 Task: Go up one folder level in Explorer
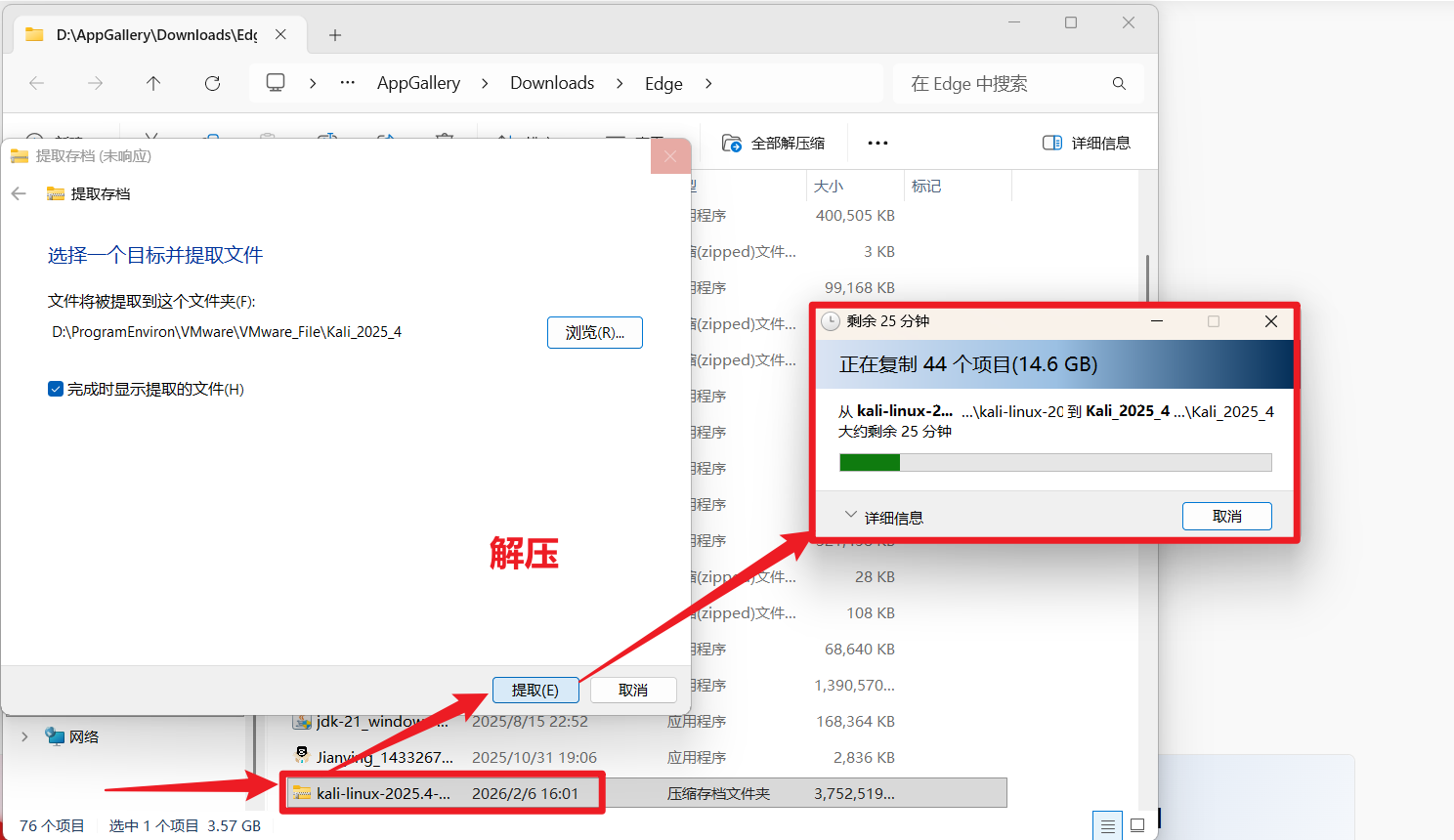(x=153, y=84)
